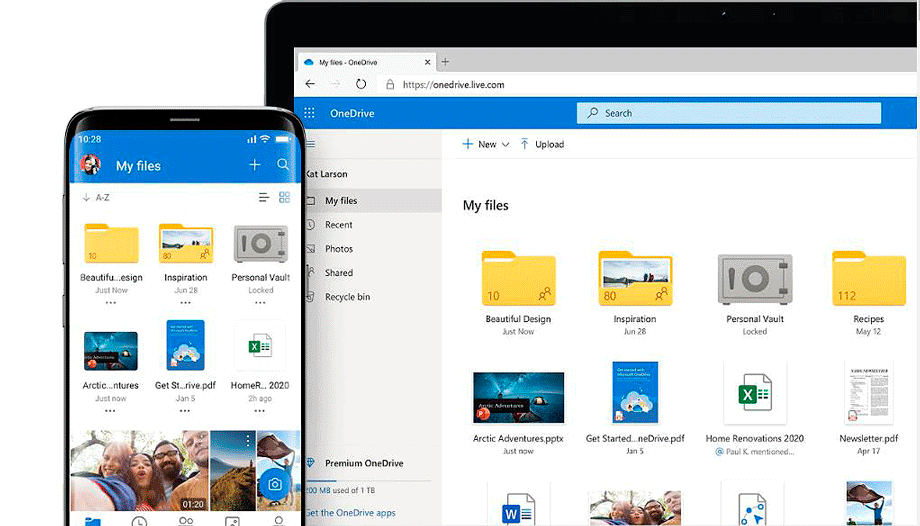
Task: Click the Kat Larson account name
Action: (x=327, y=174)
